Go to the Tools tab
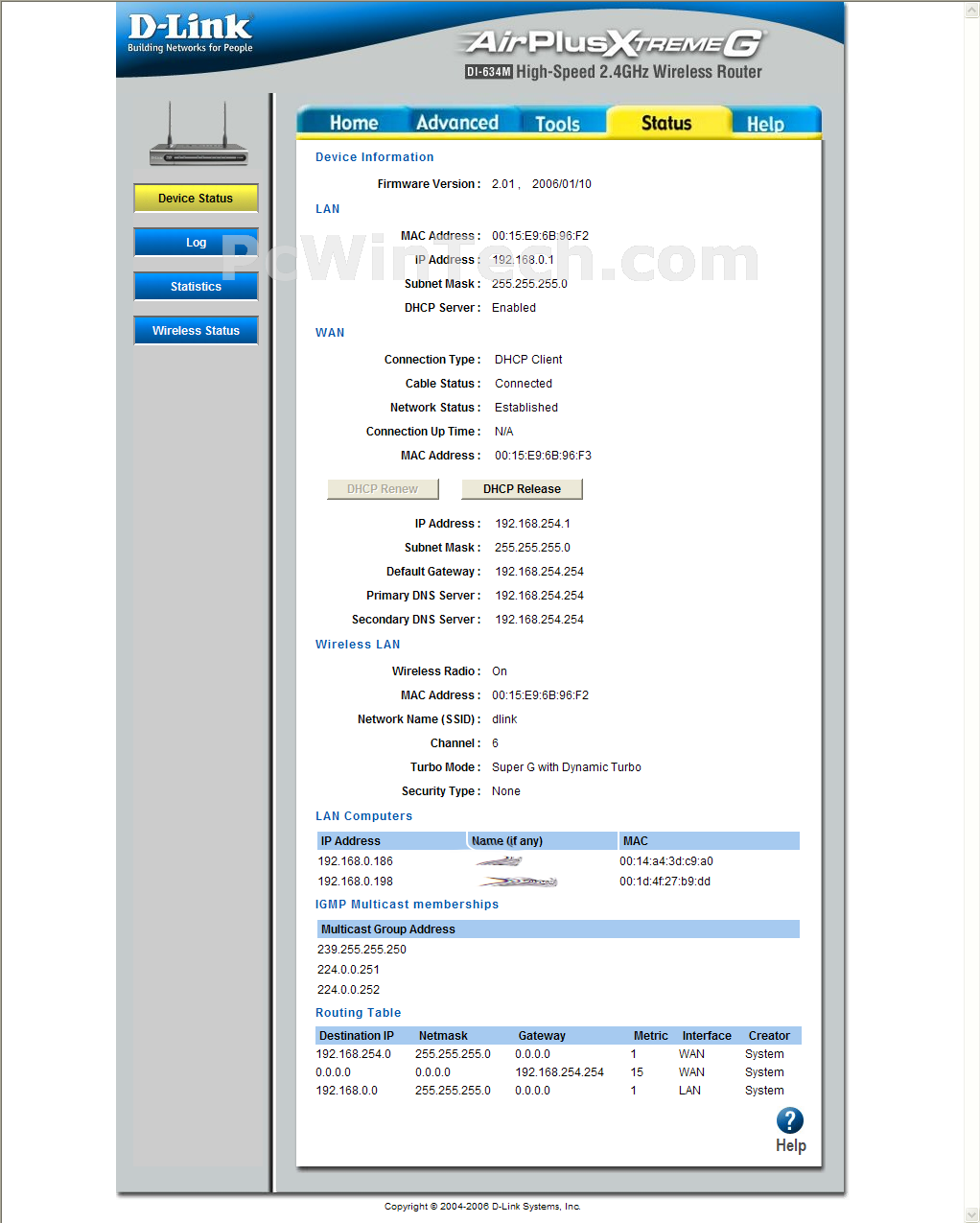Screen dimensions: 980x1223 558,124
